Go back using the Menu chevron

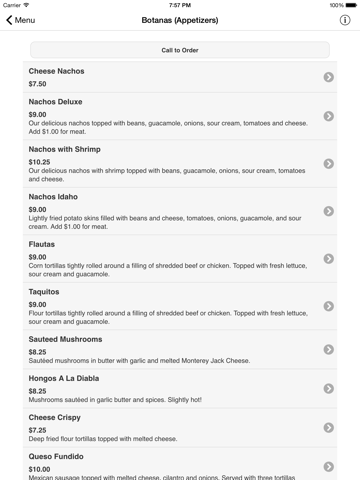tap(9, 20)
